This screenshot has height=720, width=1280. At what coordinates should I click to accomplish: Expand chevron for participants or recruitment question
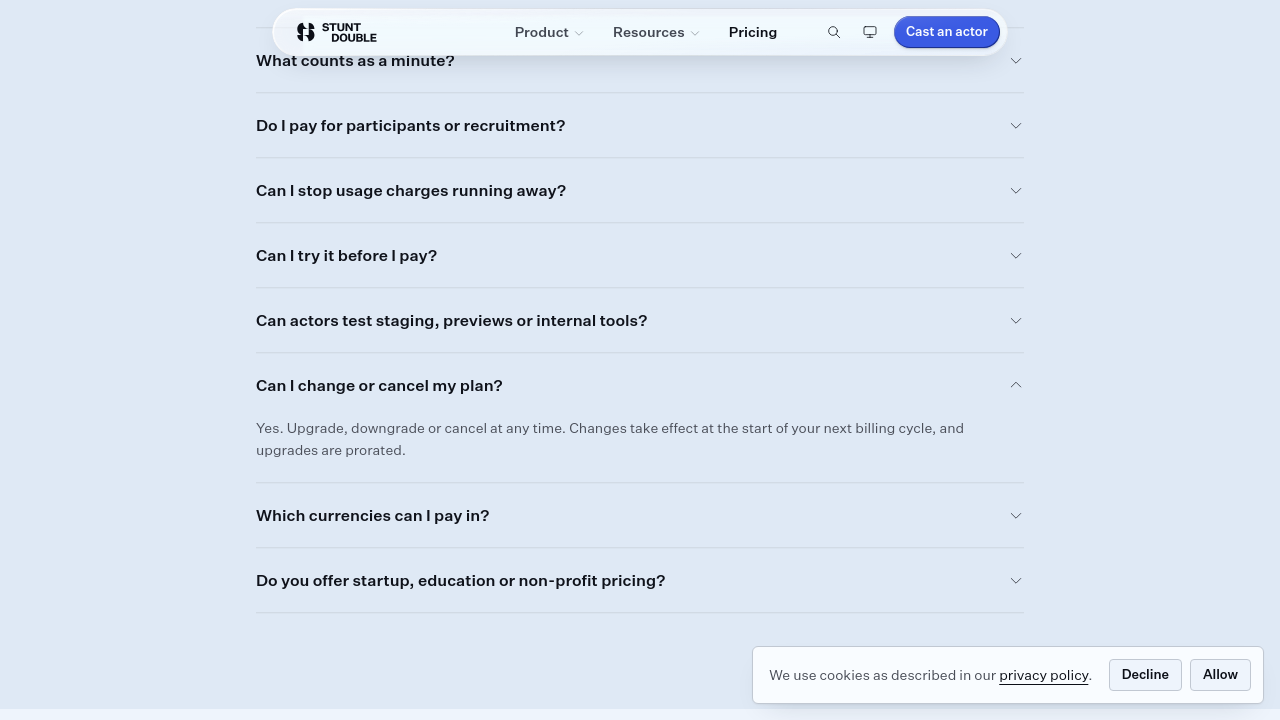point(1016,126)
